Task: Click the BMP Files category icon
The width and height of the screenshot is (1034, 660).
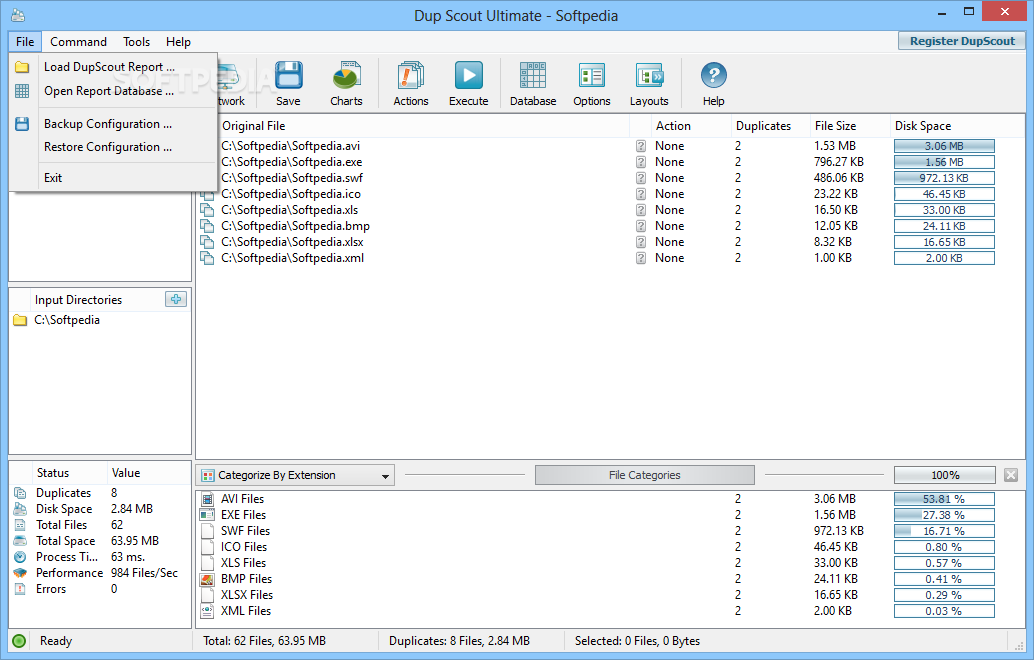Action: pos(207,579)
